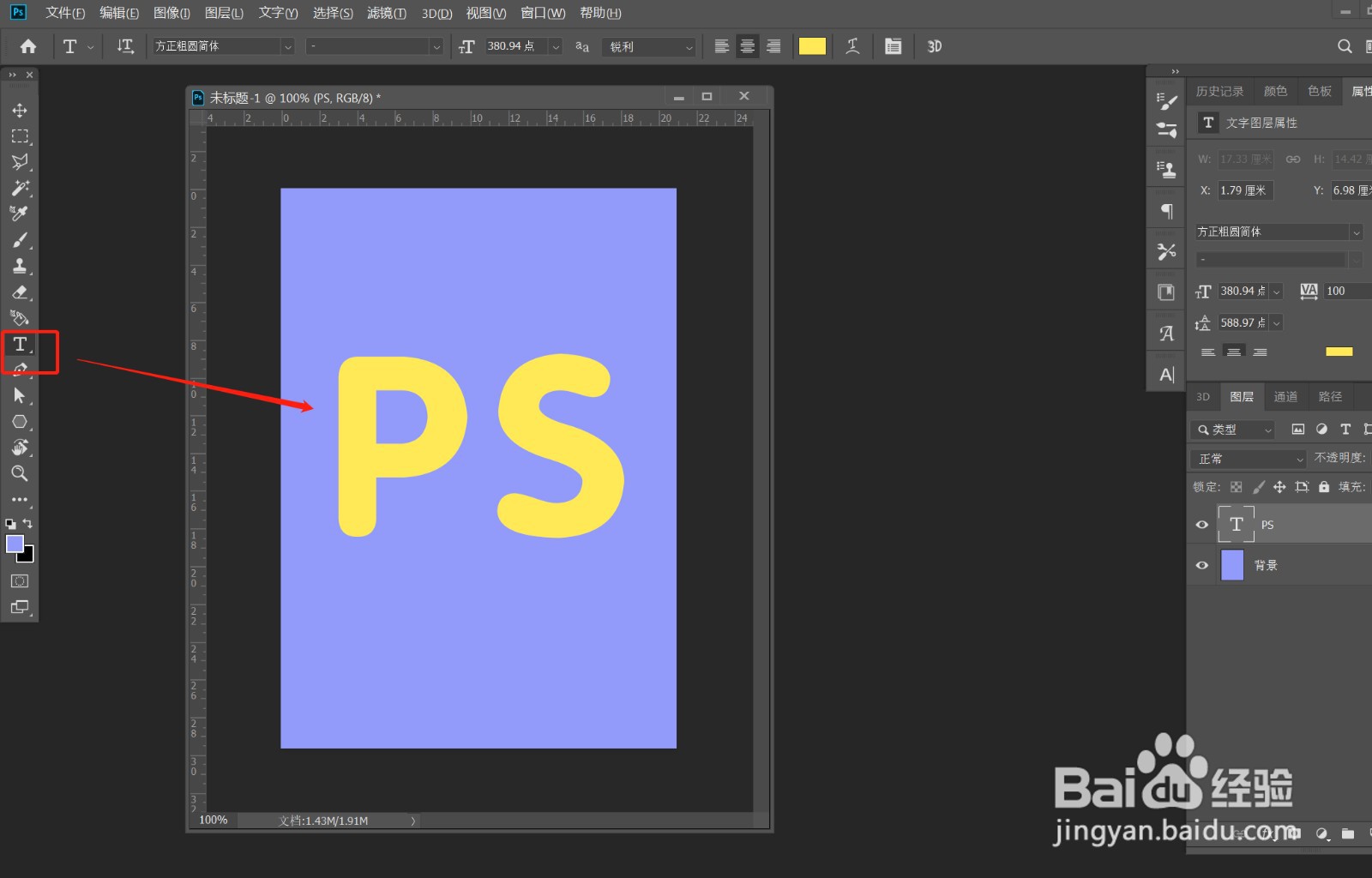This screenshot has height=878, width=1372.
Task: Open font style dropdown in options bar
Action: (436, 46)
